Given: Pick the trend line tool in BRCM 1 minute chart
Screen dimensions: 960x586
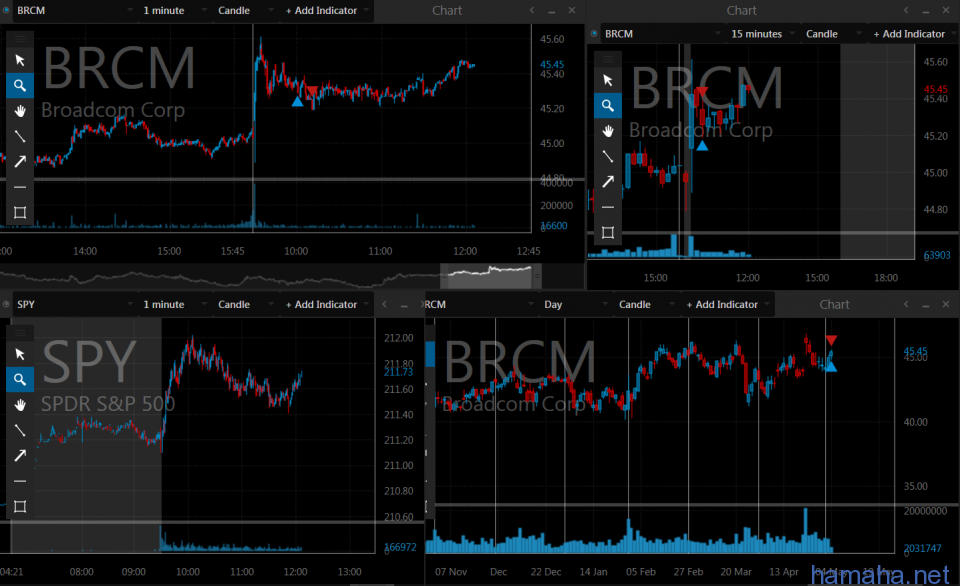Looking at the screenshot, I should click(x=20, y=136).
